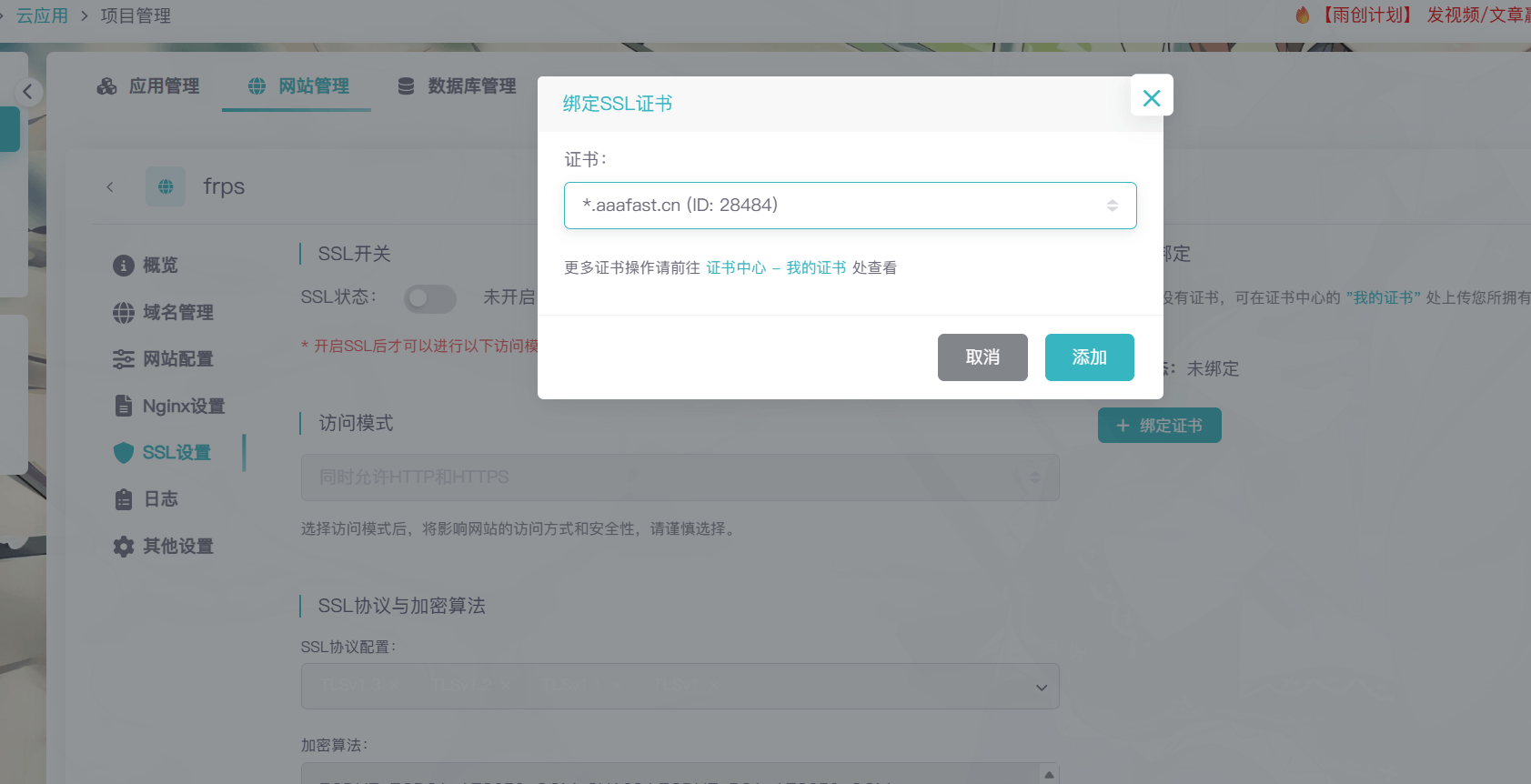This screenshot has width=1531, height=784.
Task: Expand the SSL协议配置 dropdown
Action: [x=680, y=687]
